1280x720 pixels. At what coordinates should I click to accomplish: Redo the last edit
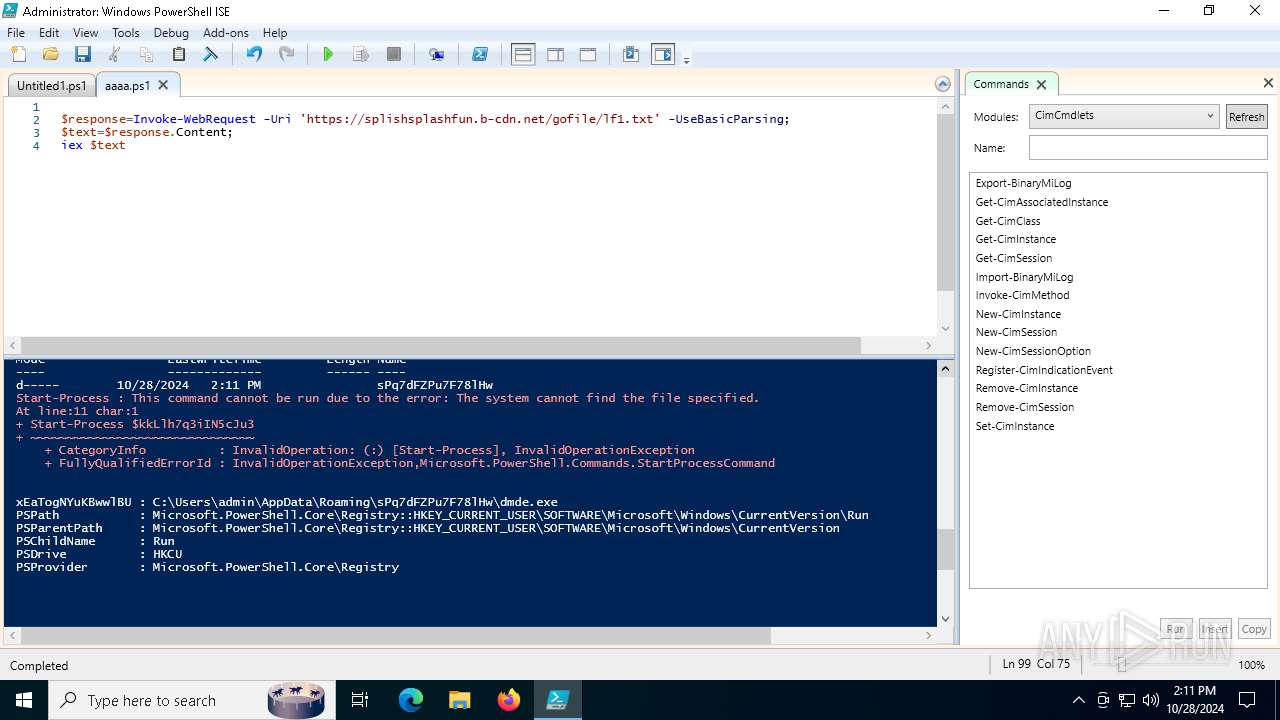click(x=286, y=55)
